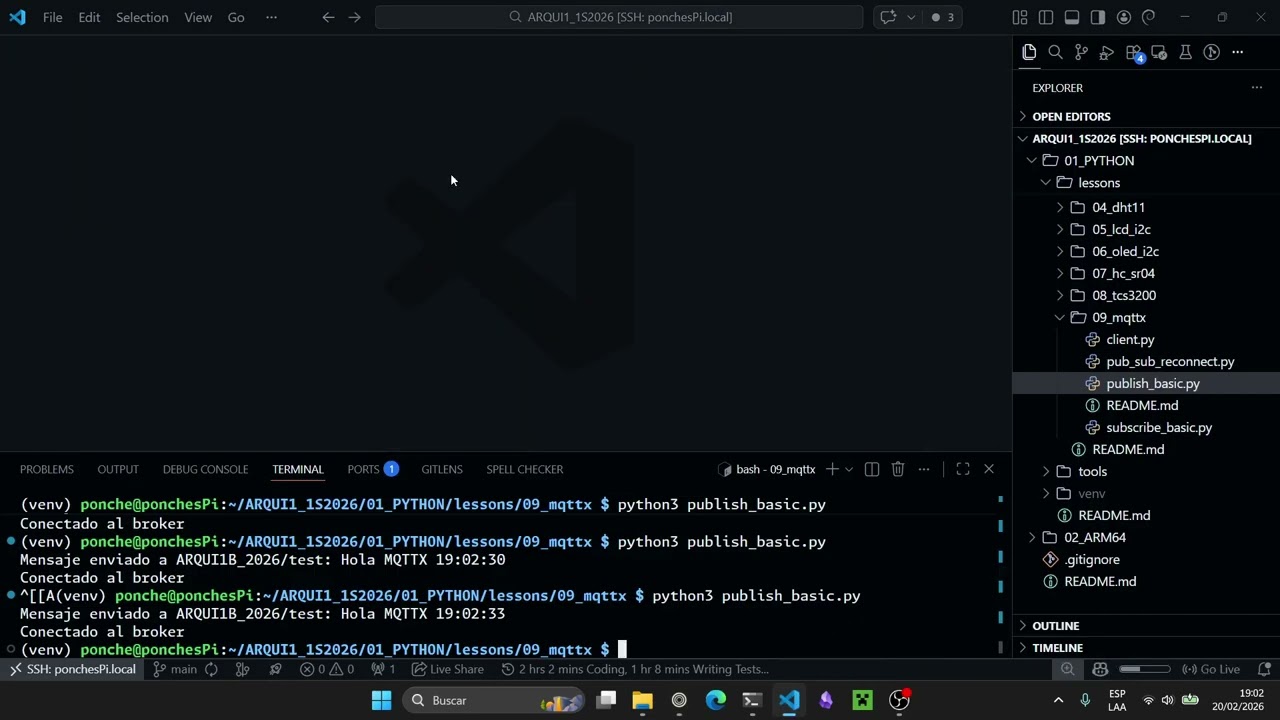Split the terminal
Screen dimensions: 1280x720
[x=872, y=469]
